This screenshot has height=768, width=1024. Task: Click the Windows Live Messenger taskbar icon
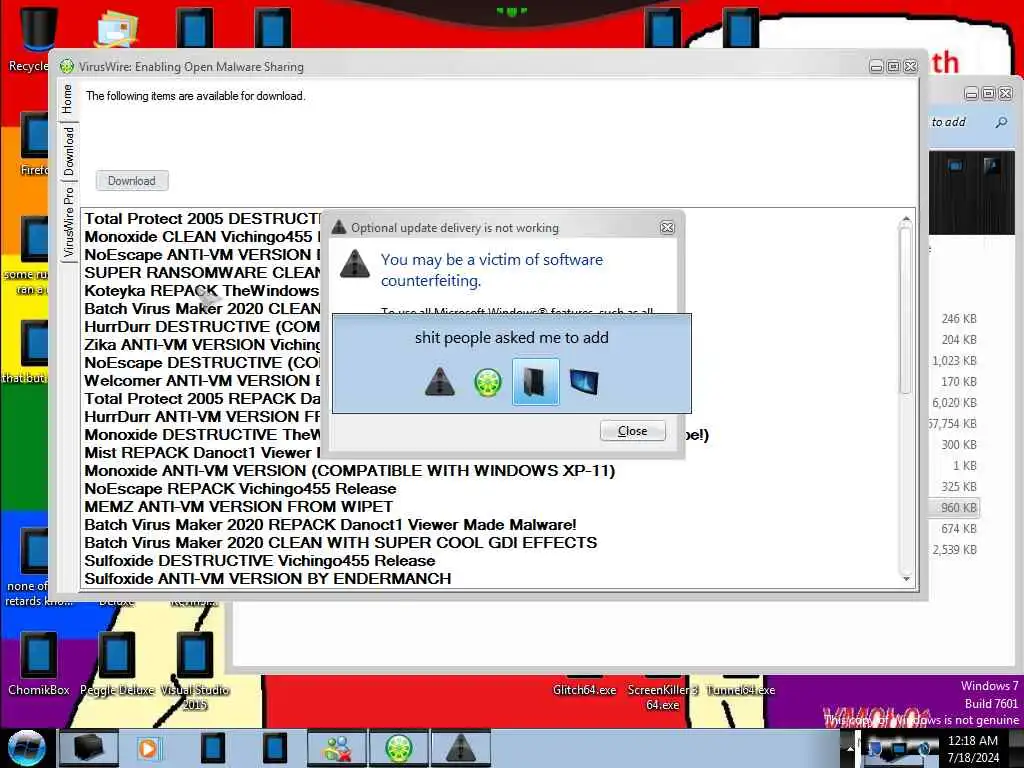(x=337, y=748)
